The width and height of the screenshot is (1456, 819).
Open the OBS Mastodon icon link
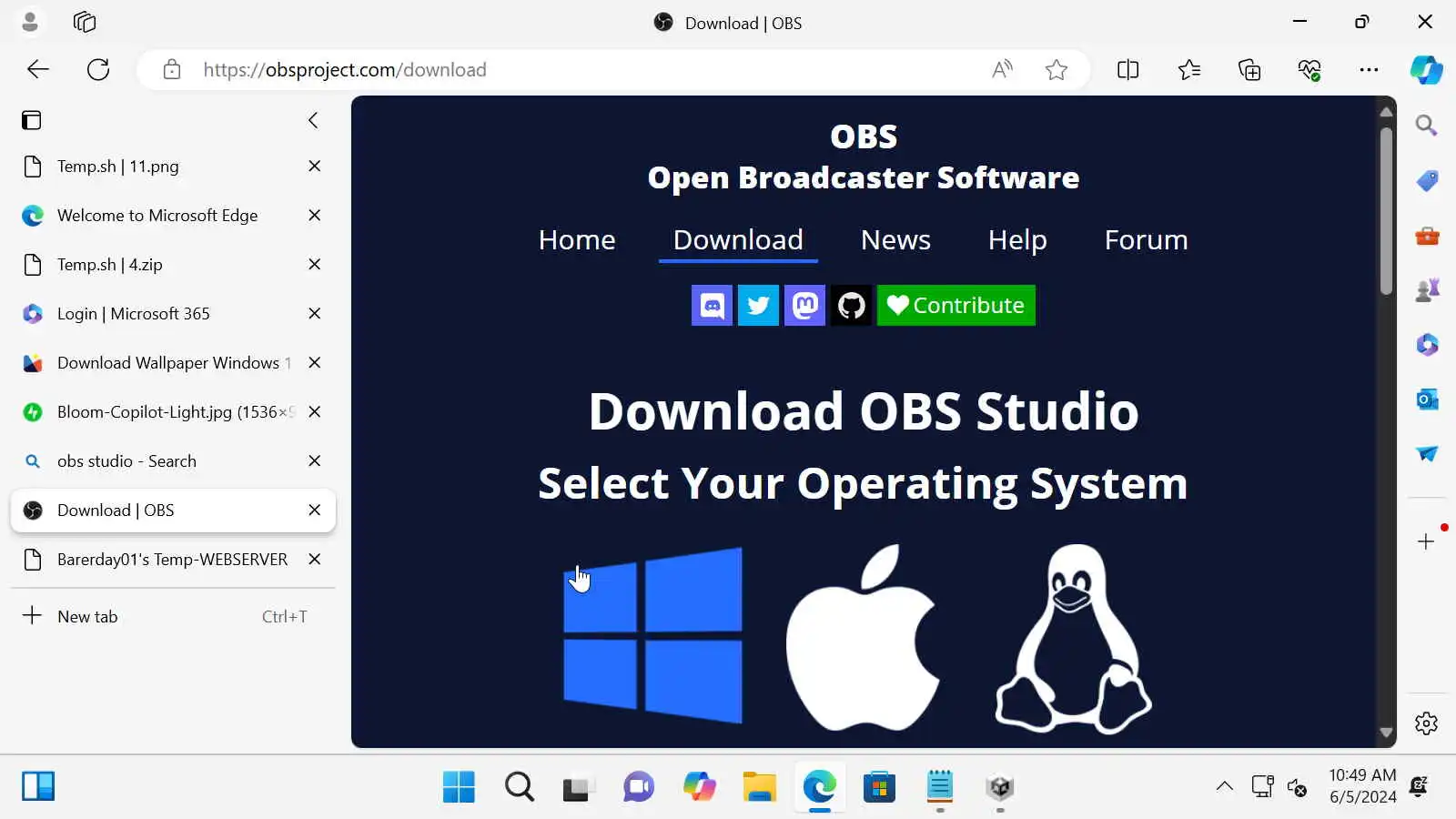coord(804,305)
